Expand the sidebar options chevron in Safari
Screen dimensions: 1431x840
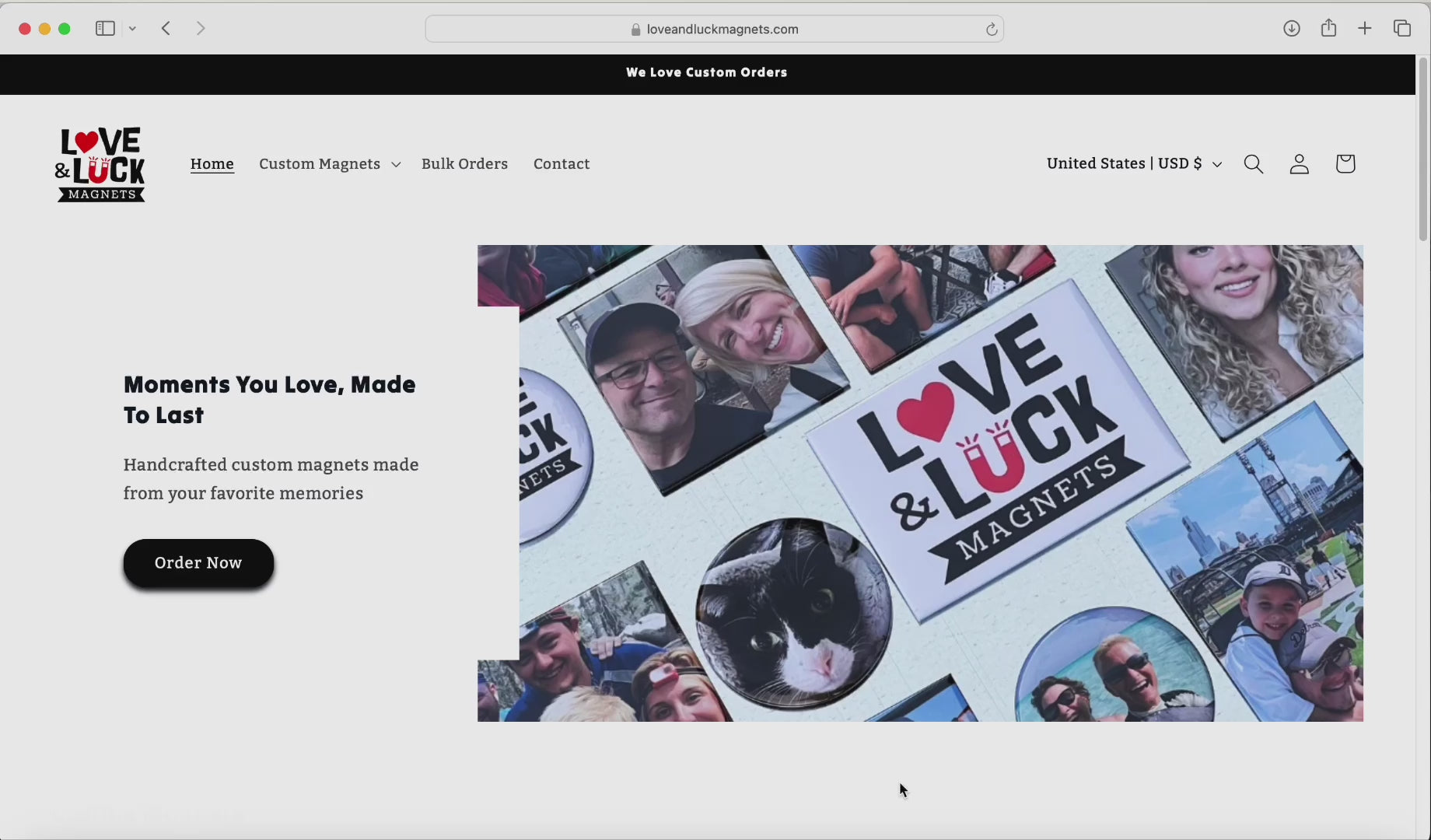coord(133,29)
